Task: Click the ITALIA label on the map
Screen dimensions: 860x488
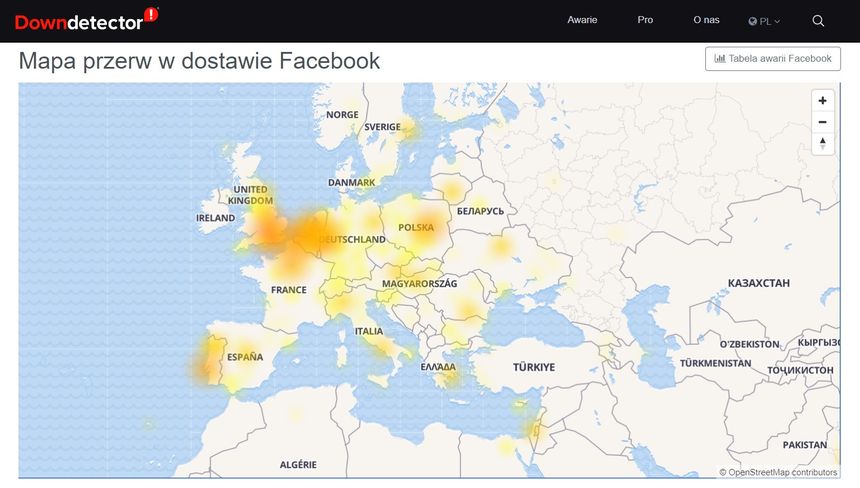Action: (369, 331)
